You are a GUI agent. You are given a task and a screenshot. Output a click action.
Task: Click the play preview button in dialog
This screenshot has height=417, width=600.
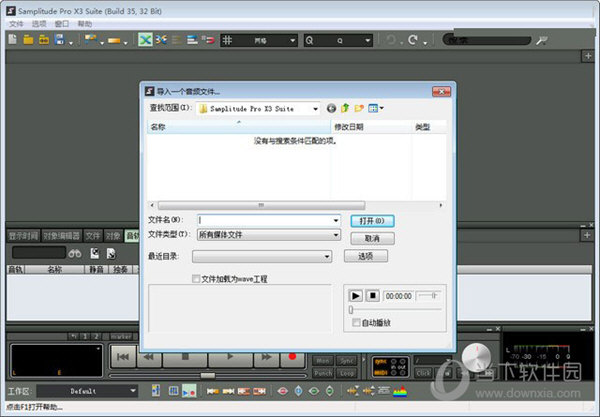click(355, 296)
